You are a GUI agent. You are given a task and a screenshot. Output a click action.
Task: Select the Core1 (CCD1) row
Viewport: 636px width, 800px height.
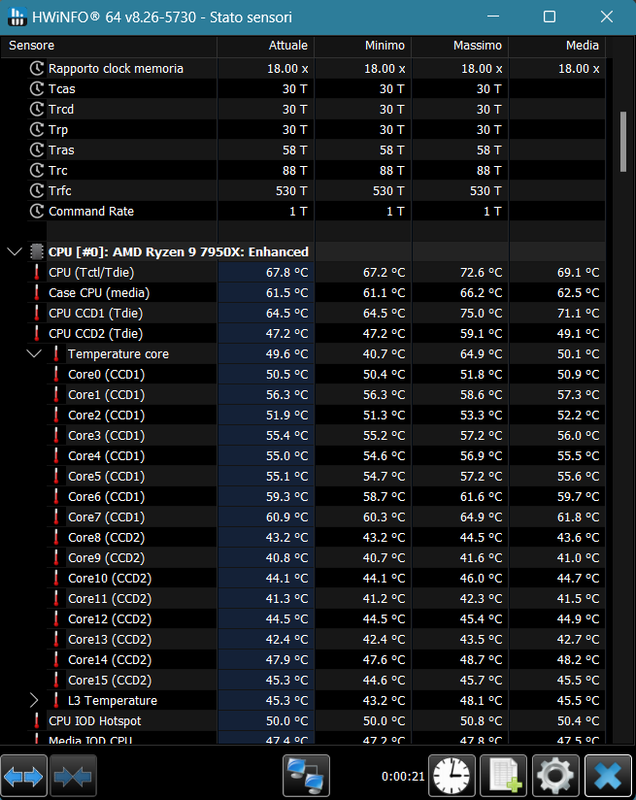coord(326,395)
